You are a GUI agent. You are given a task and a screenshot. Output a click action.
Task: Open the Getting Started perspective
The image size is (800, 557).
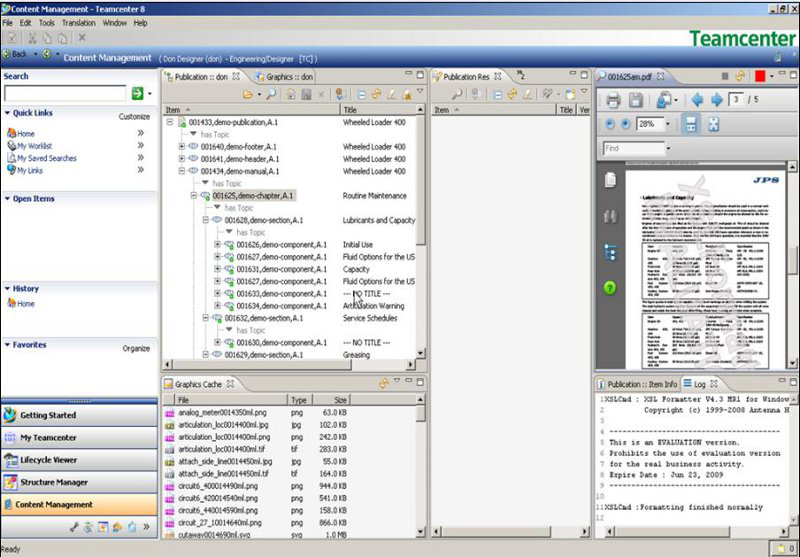click(x=79, y=416)
